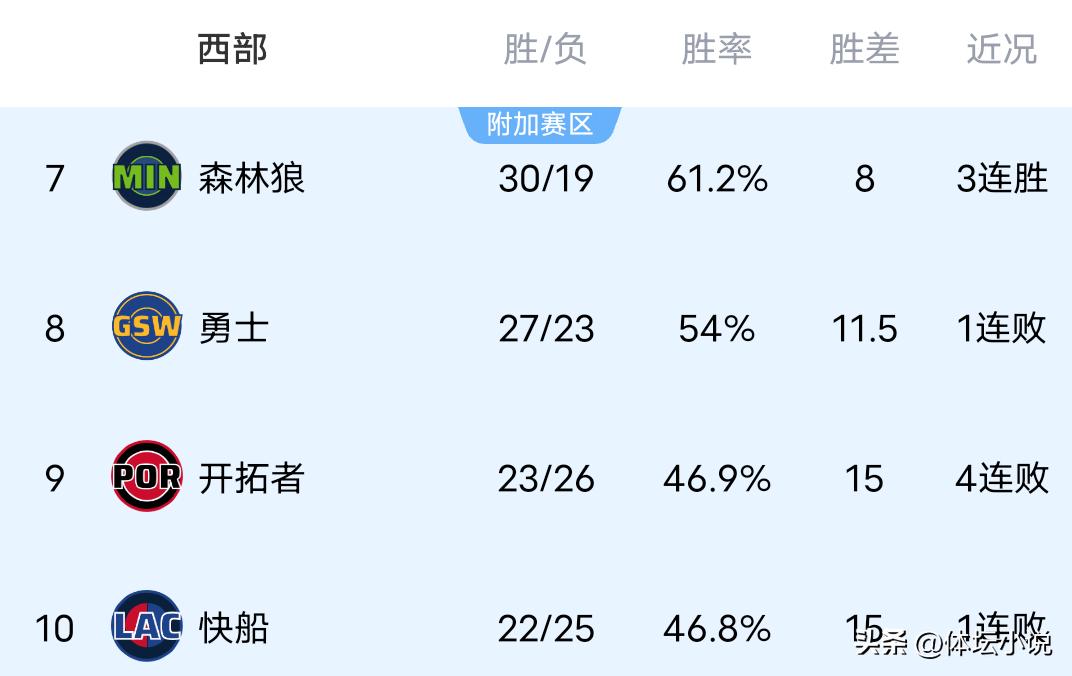Screen dimensions: 1072x676
Task: Click the Timberwolves MIN team logo
Action: (147, 177)
